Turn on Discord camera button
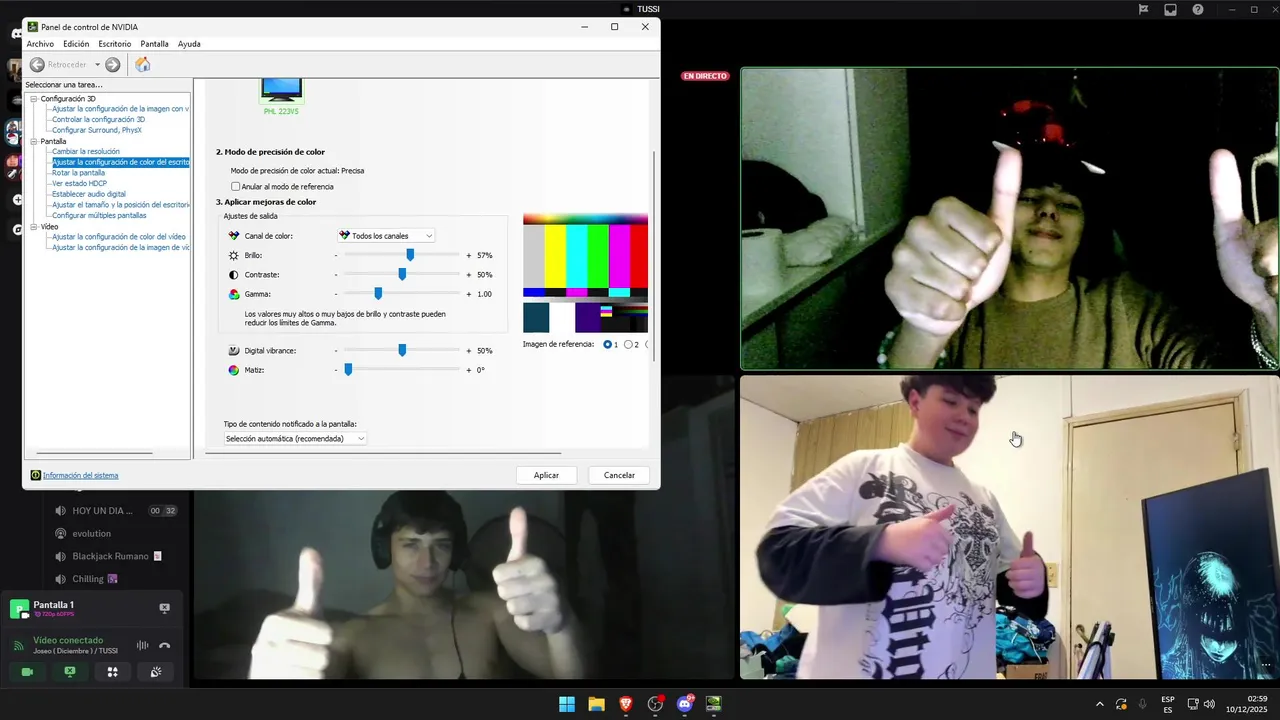 tap(27, 672)
